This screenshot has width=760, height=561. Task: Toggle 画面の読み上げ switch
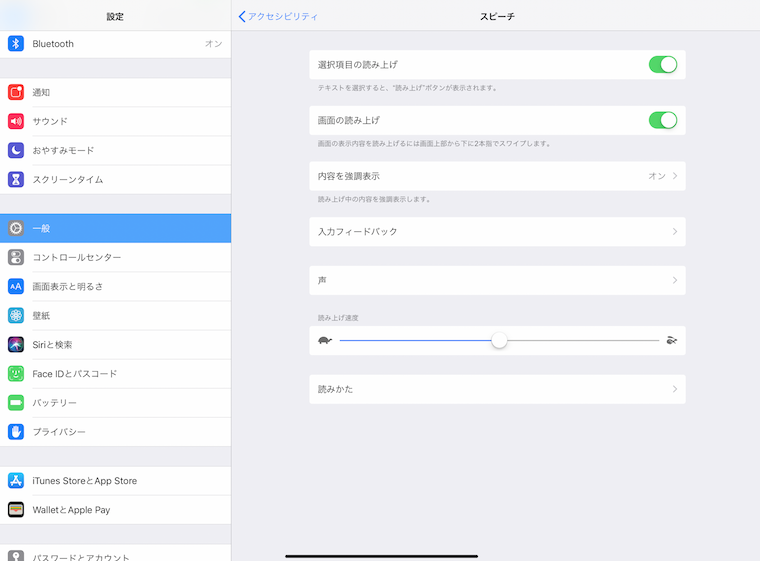coord(663,120)
